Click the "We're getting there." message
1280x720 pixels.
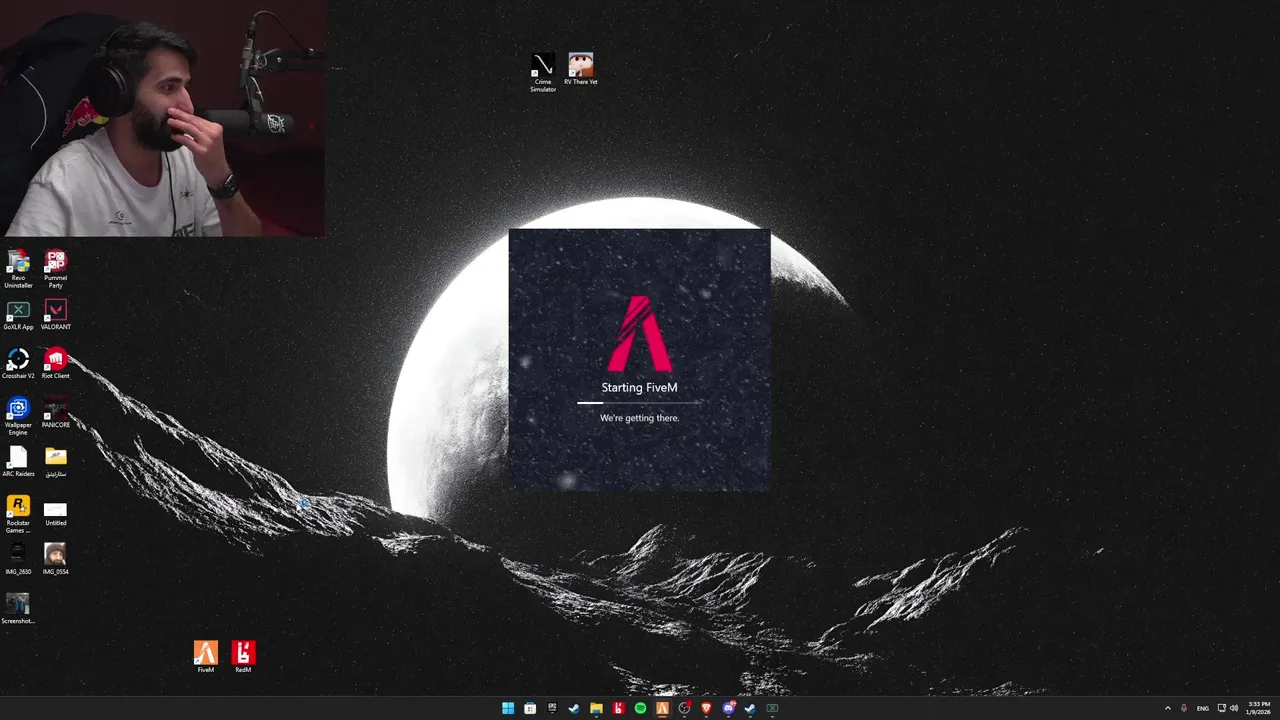639,418
